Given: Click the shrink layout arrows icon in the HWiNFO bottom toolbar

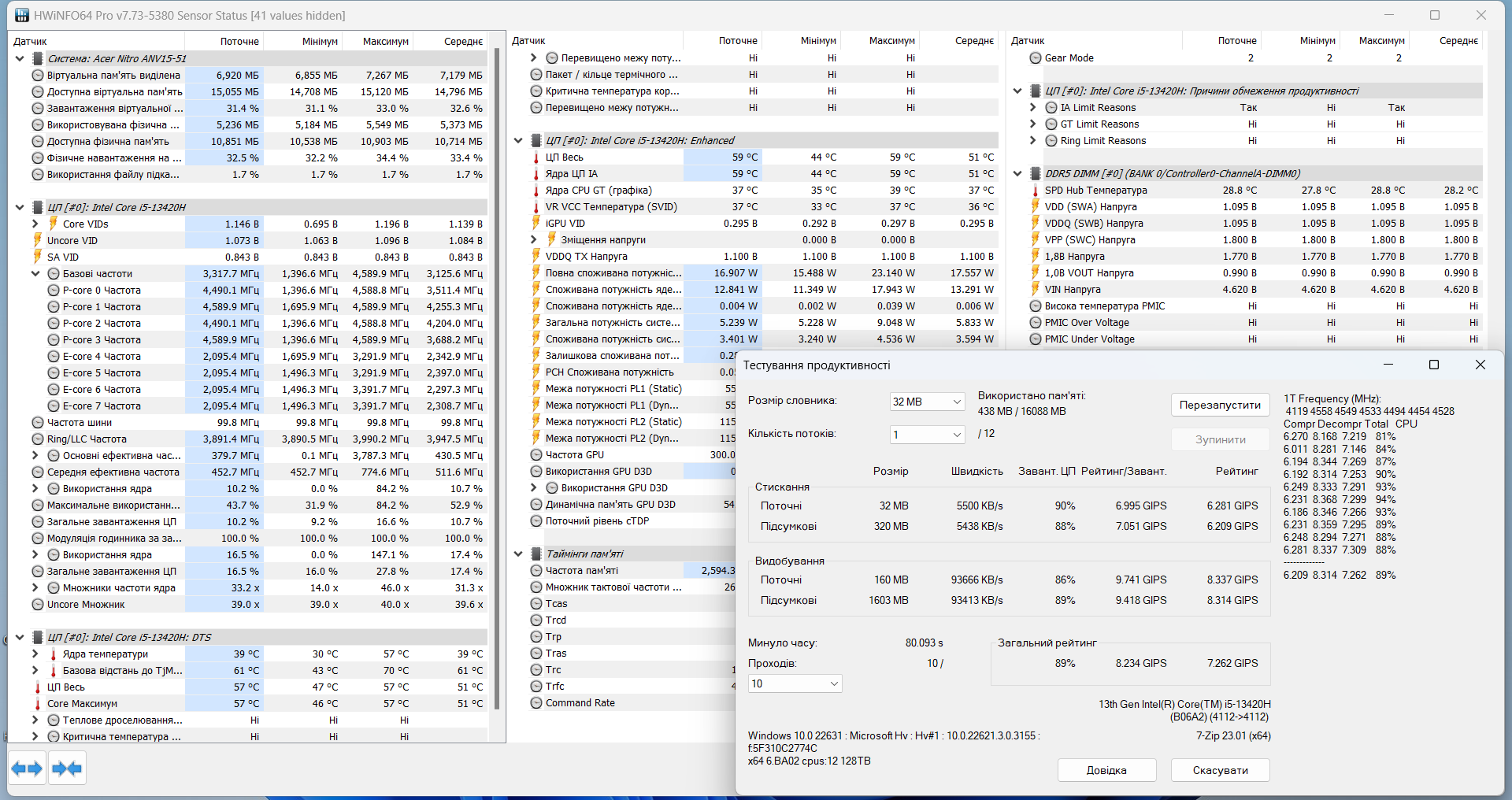Looking at the screenshot, I should tap(67, 769).
